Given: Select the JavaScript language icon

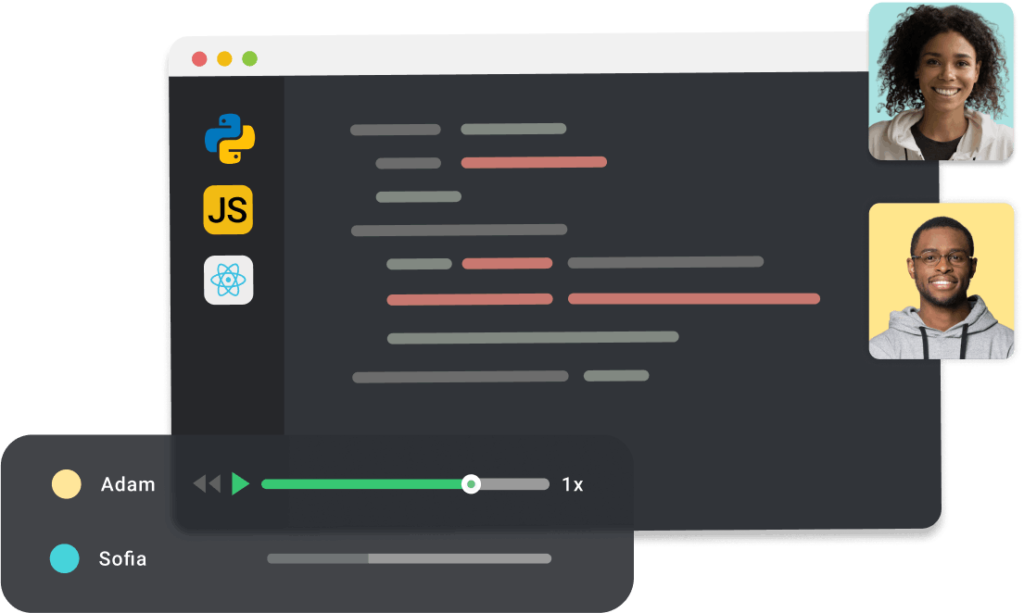Looking at the screenshot, I should coord(229,211).
